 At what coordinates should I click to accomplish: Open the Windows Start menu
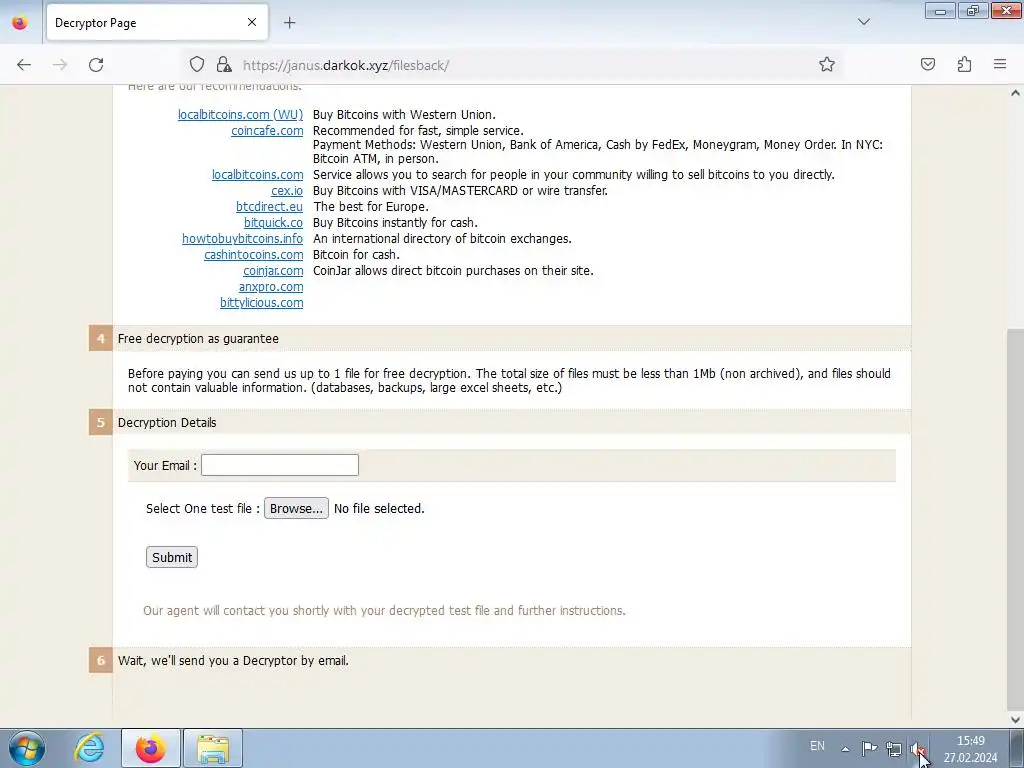[27, 748]
